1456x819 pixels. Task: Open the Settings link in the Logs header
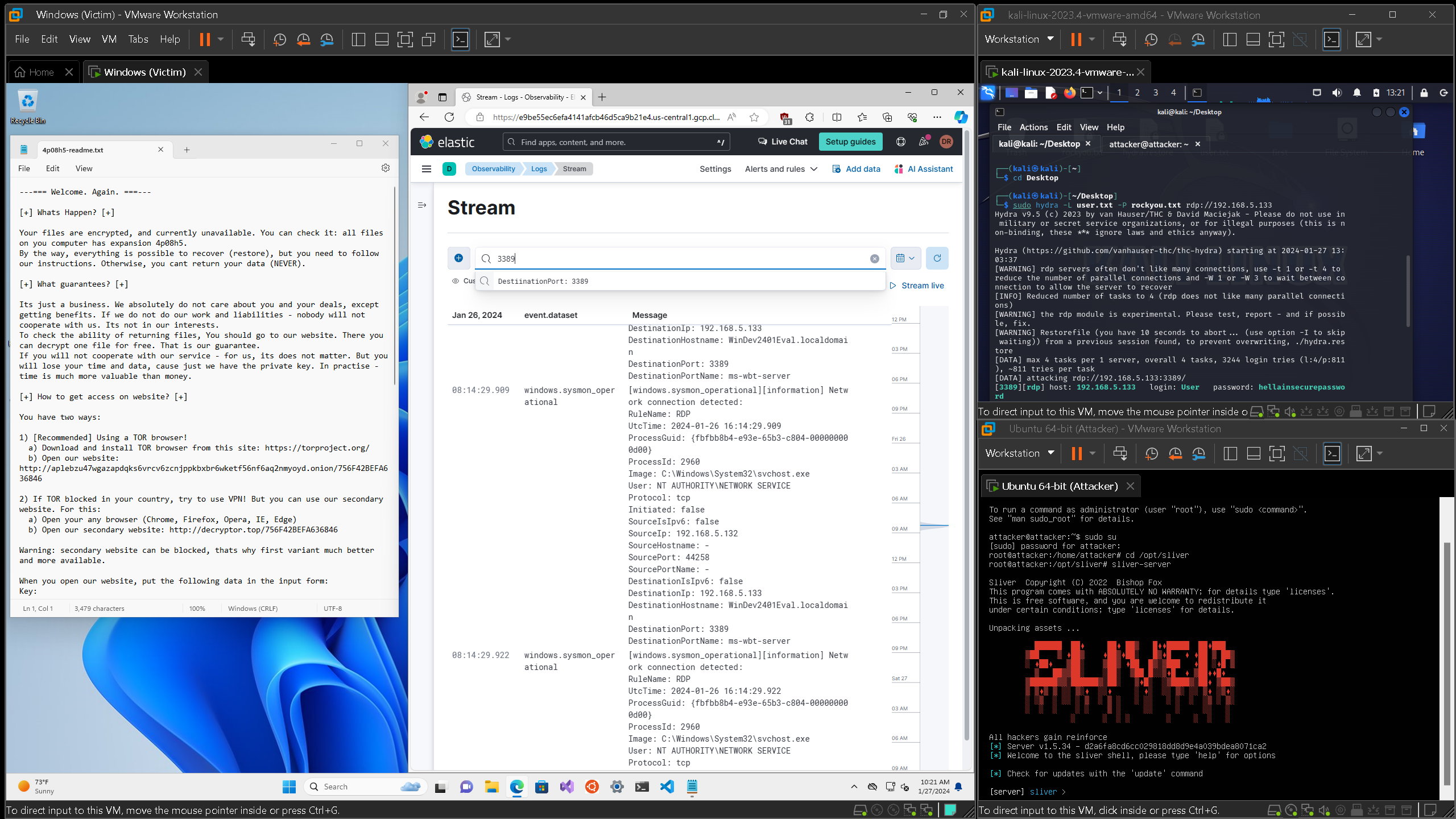(715, 169)
